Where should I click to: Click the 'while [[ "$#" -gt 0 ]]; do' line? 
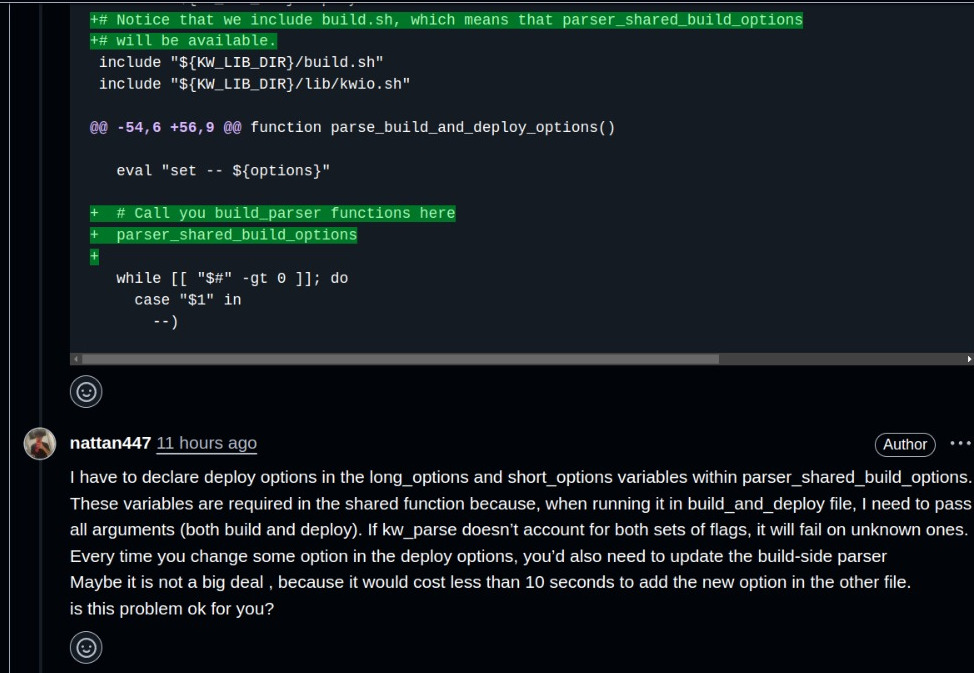coord(232,278)
